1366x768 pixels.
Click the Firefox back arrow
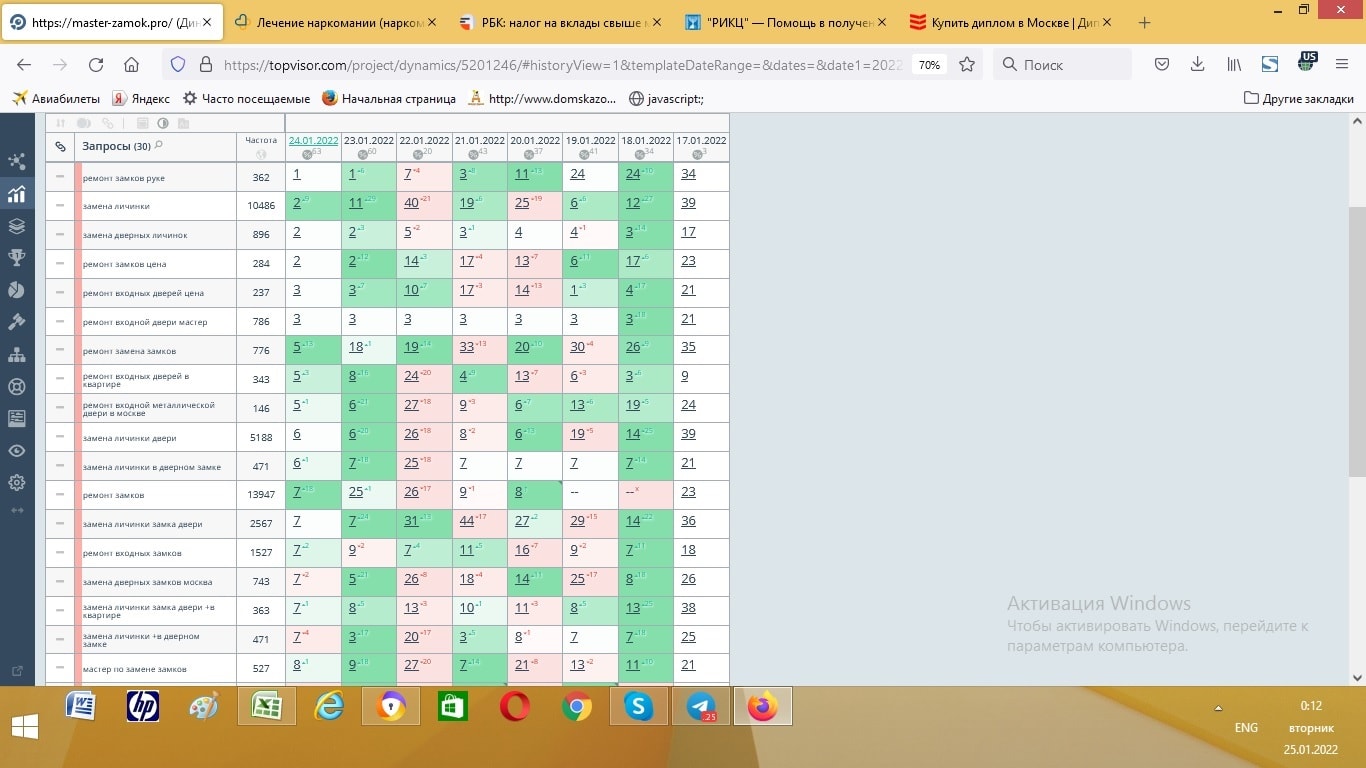(x=24, y=64)
